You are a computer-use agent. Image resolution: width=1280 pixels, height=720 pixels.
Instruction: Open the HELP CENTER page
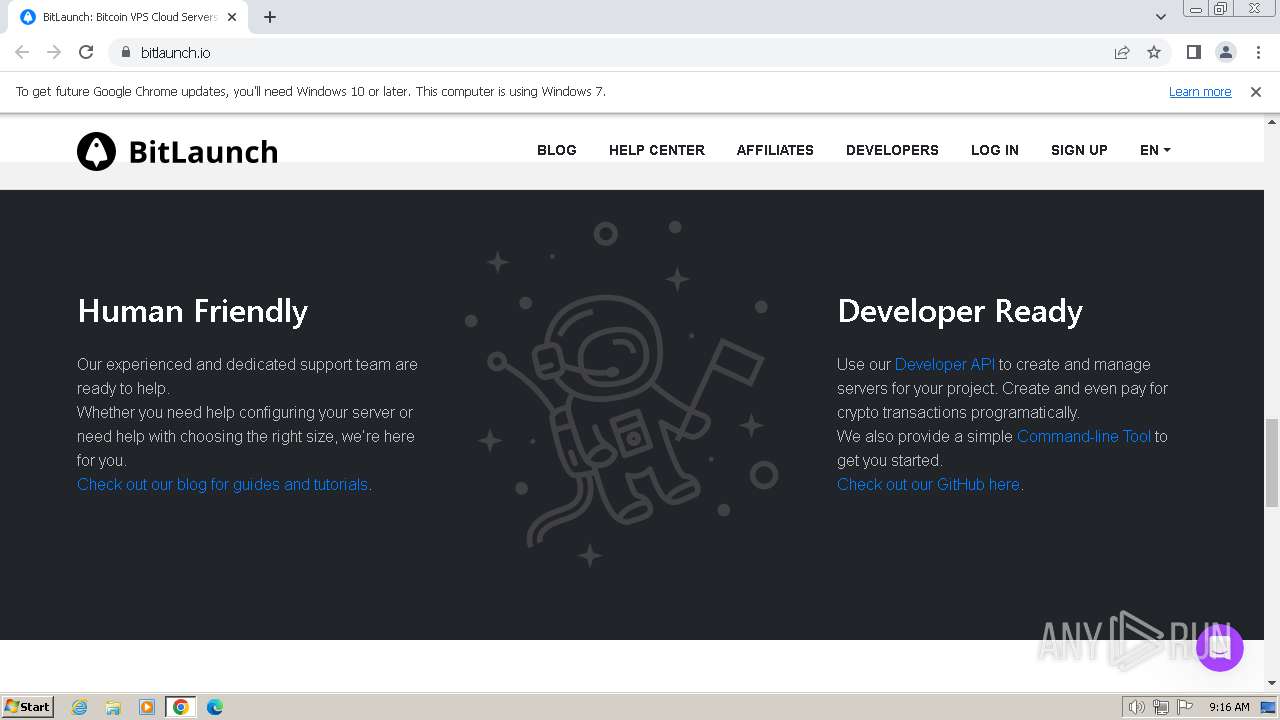(657, 150)
